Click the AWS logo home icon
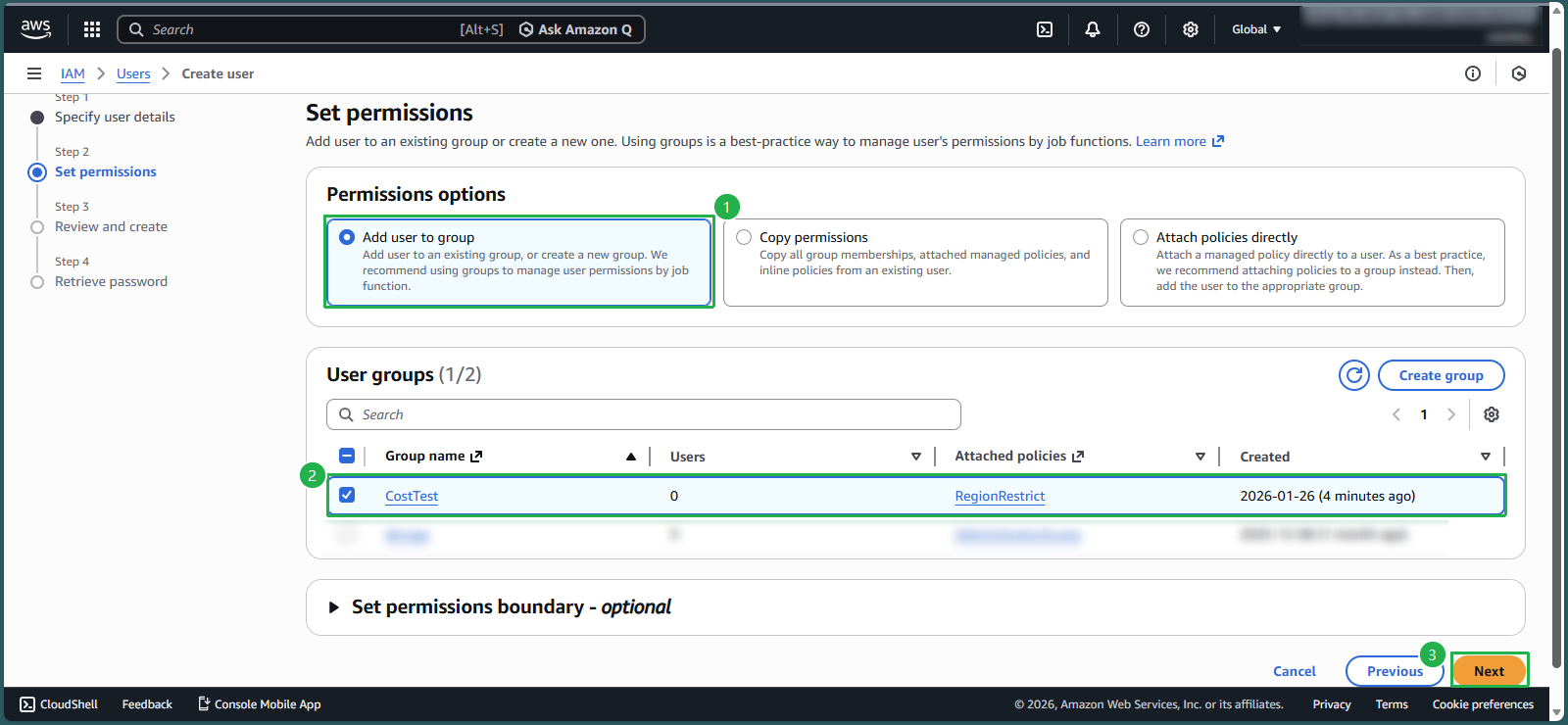This screenshot has width=1568, height=725. click(x=36, y=29)
